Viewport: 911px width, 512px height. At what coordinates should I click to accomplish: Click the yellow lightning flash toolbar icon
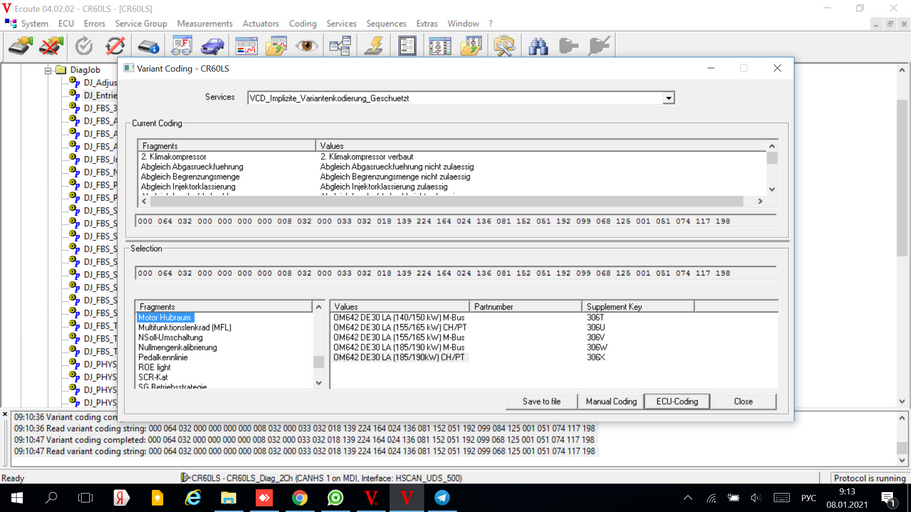click(374, 46)
